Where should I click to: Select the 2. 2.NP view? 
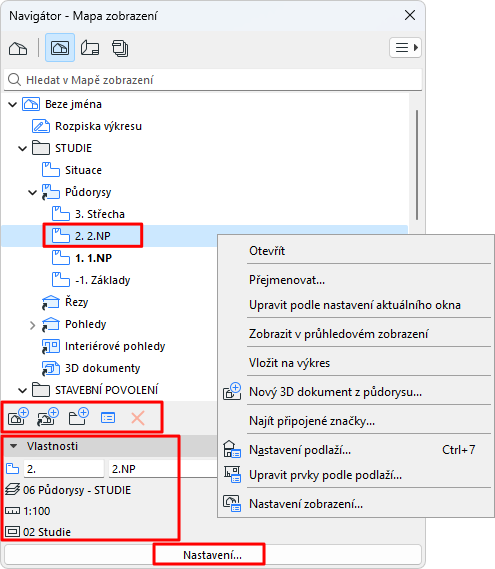click(93, 236)
